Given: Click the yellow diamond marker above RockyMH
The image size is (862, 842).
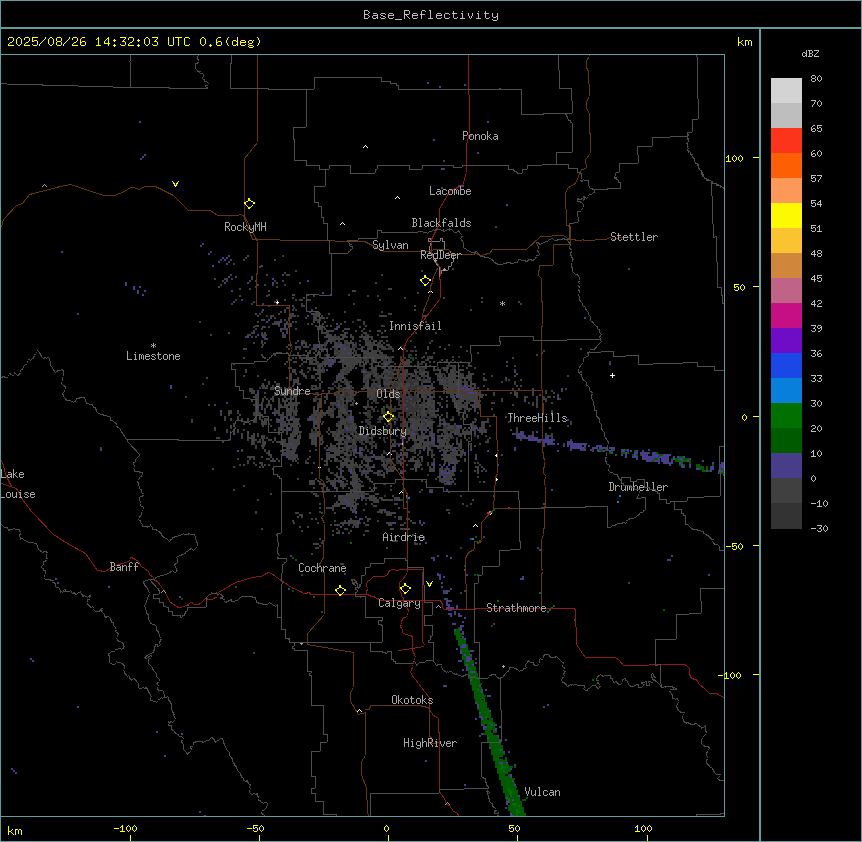Looking at the screenshot, I should pyautogui.click(x=249, y=203).
